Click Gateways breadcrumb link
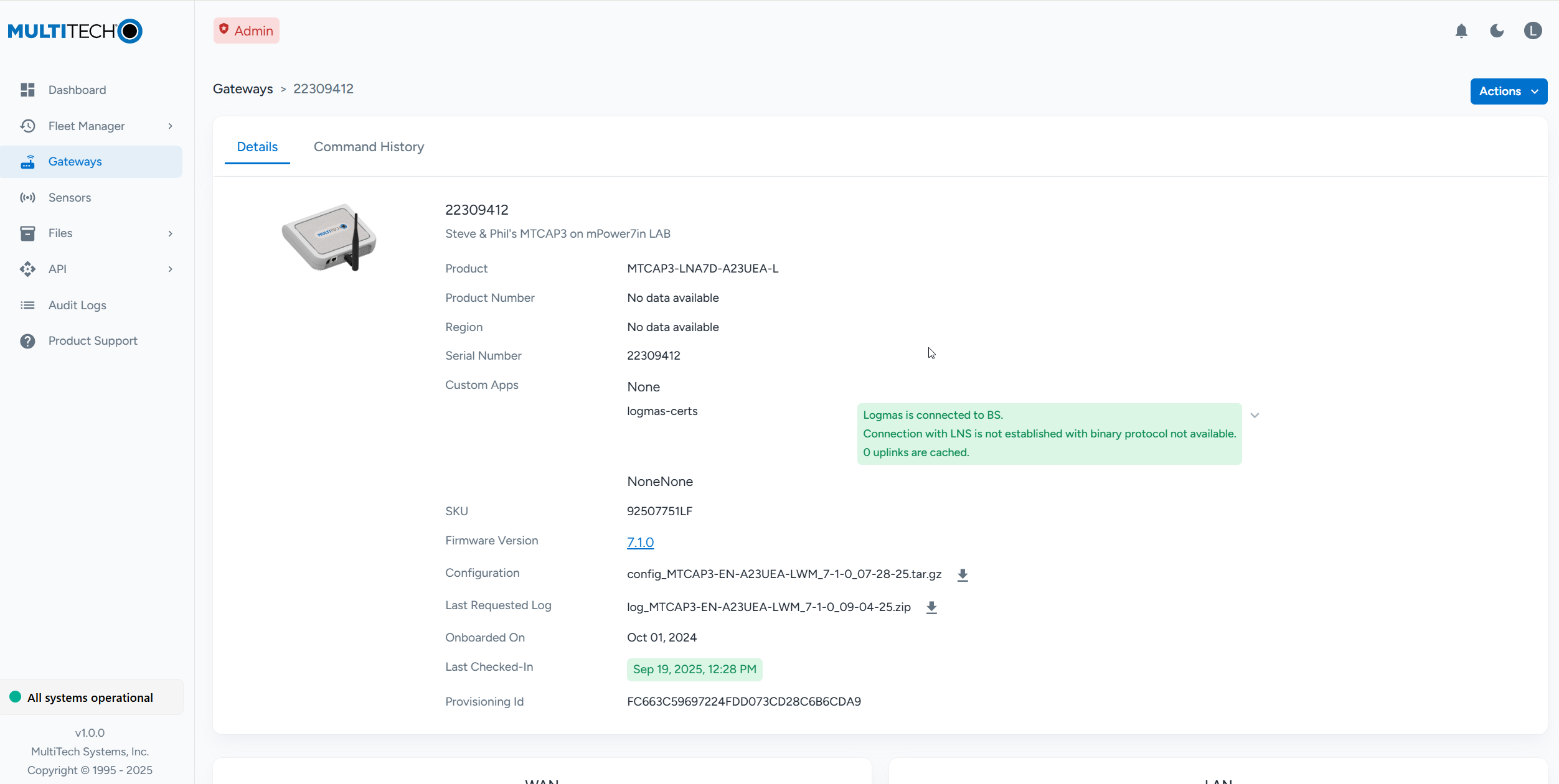The height and width of the screenshot is (784, 1559). (x=243, y=89)
